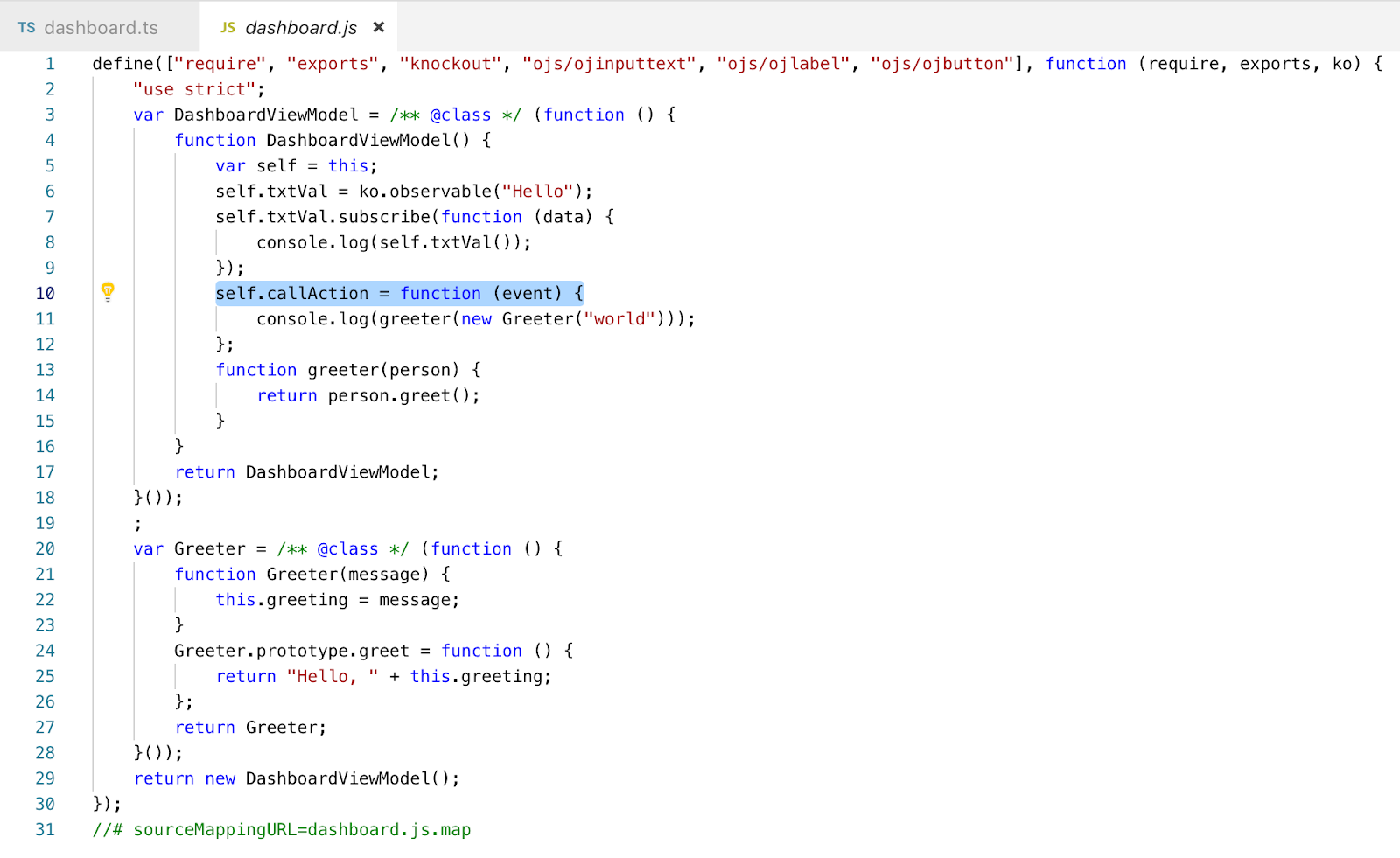Close the dashboard.js tab
Viewport: 1400px width, 858px height.
click(x=378, y=27)
